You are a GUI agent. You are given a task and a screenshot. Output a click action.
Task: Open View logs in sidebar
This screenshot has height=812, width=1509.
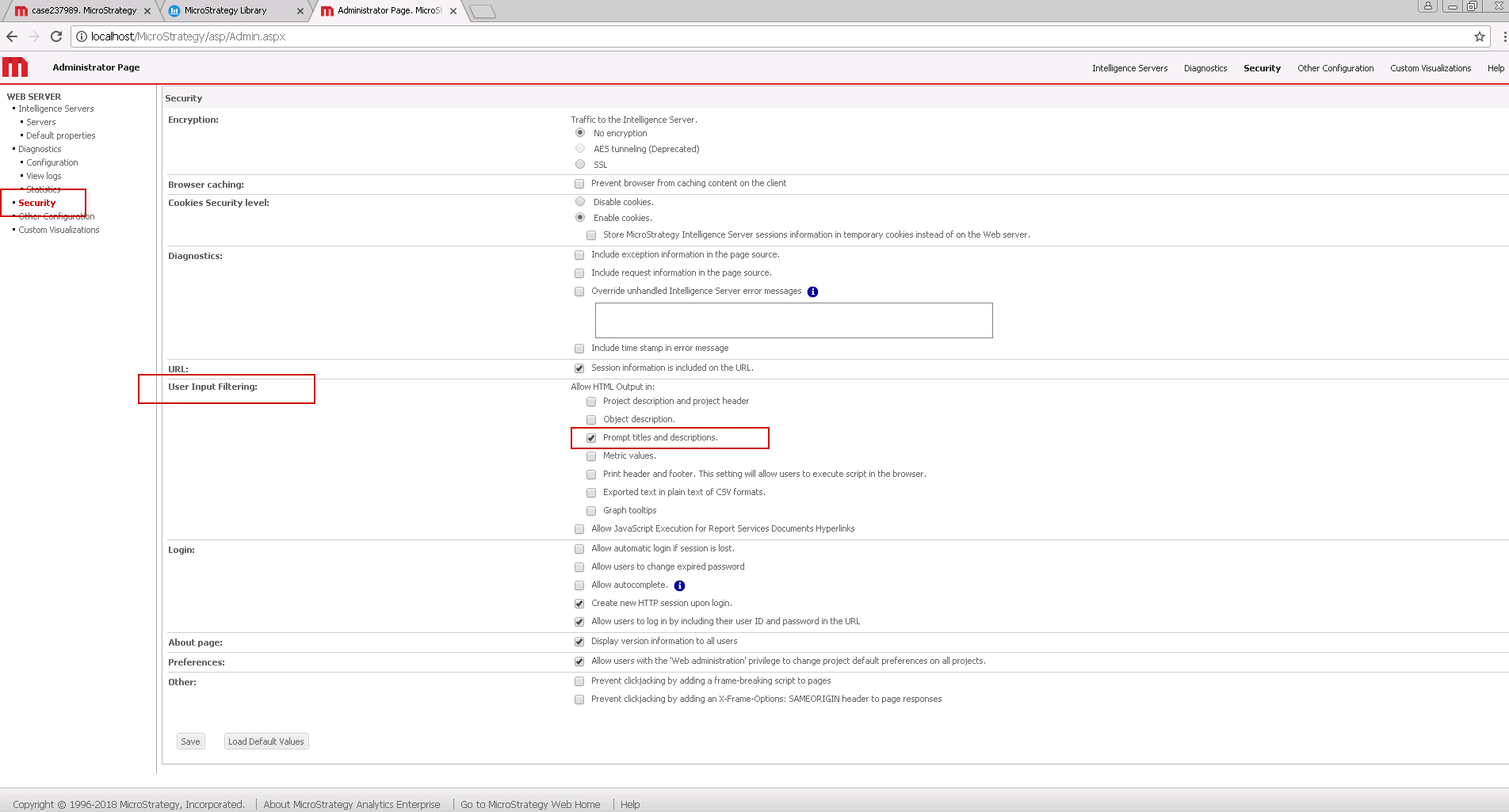pos(44,176)
